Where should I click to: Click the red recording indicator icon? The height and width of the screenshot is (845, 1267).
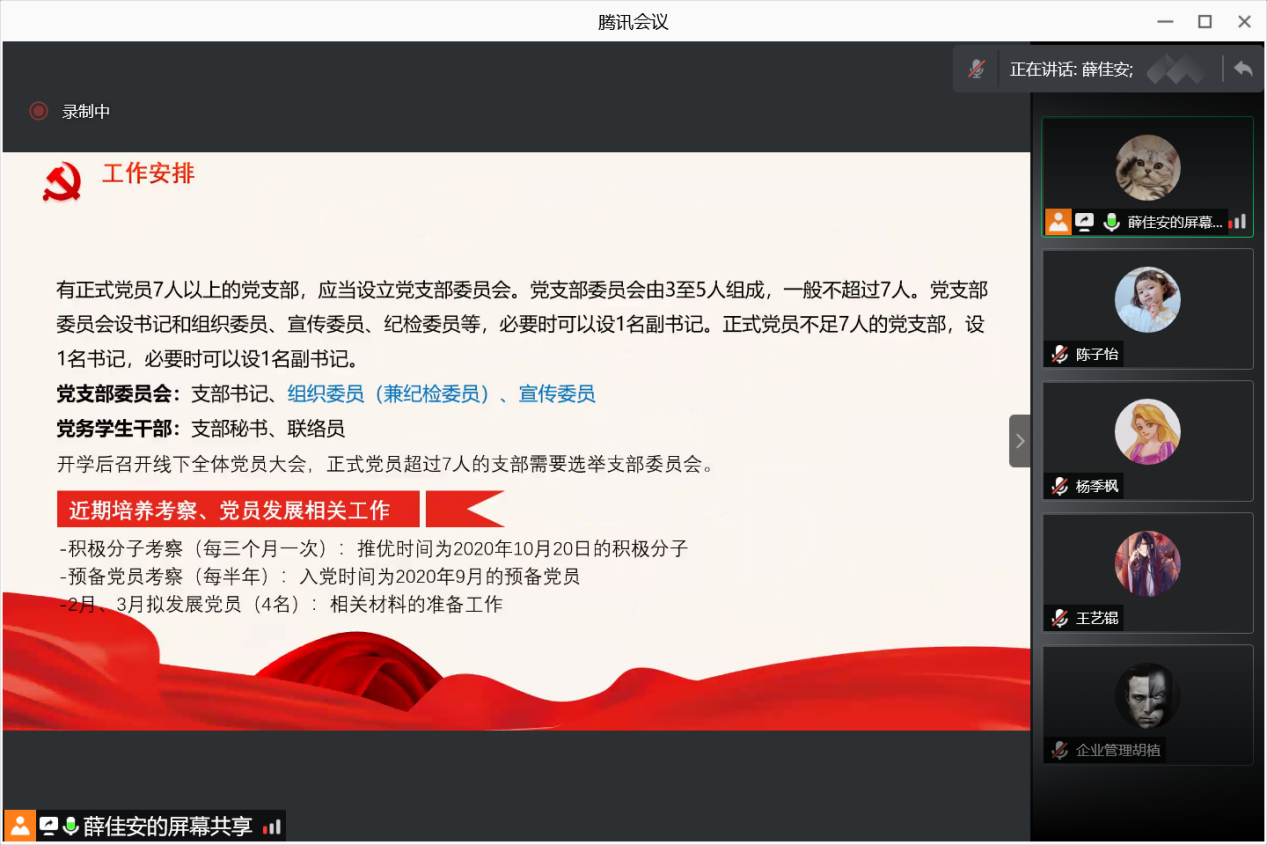(38, 111)
